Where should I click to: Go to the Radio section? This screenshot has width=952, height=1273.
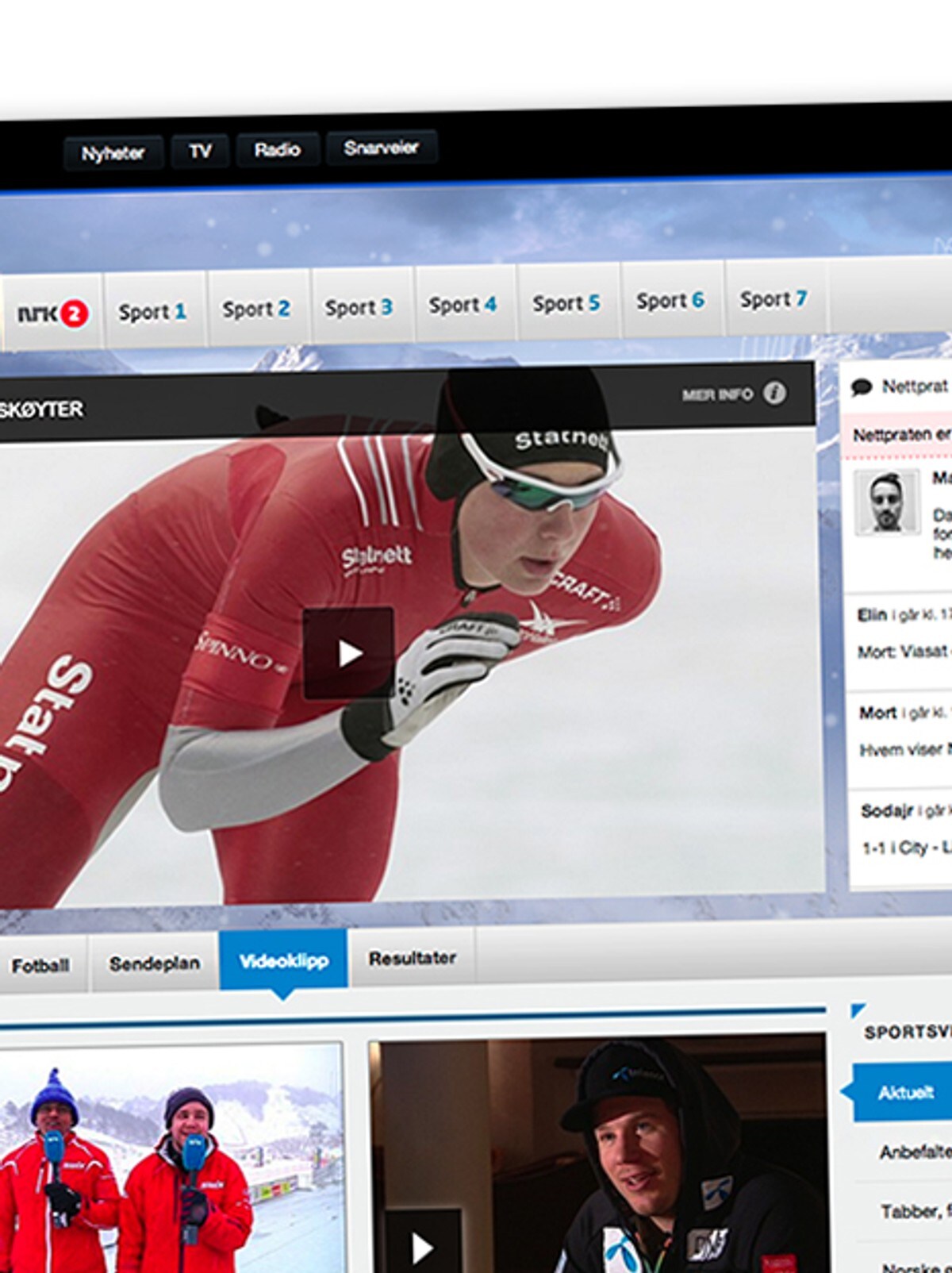click(277, 149)
